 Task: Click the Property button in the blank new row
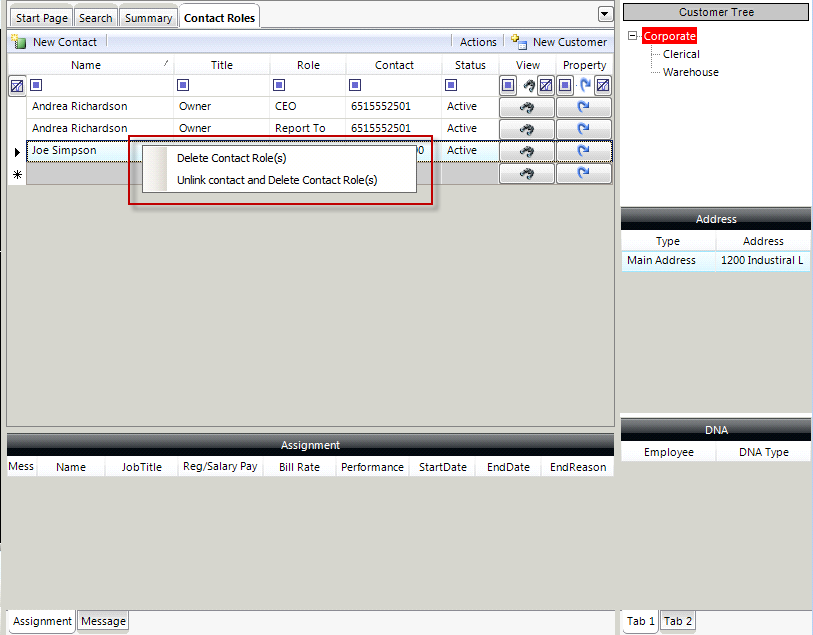584,173
